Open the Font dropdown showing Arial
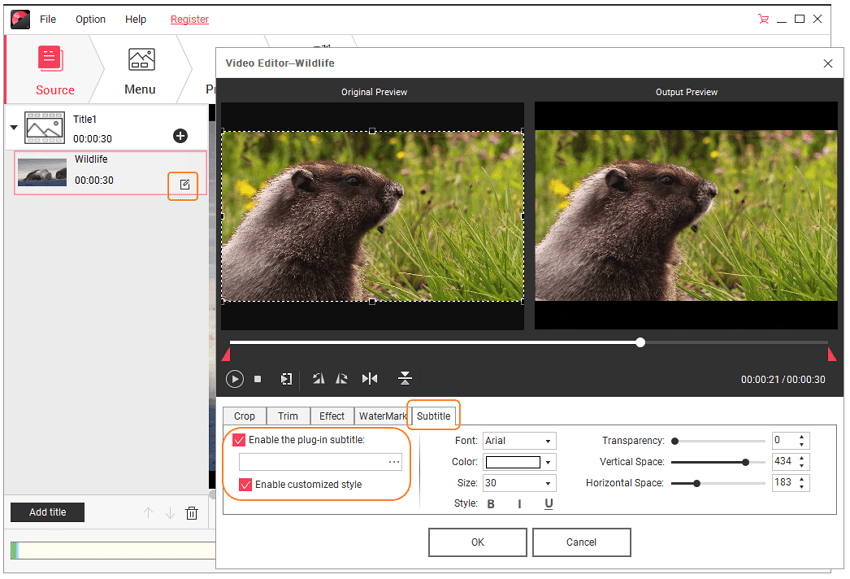The image size is (850, 579). pos(519,441)
